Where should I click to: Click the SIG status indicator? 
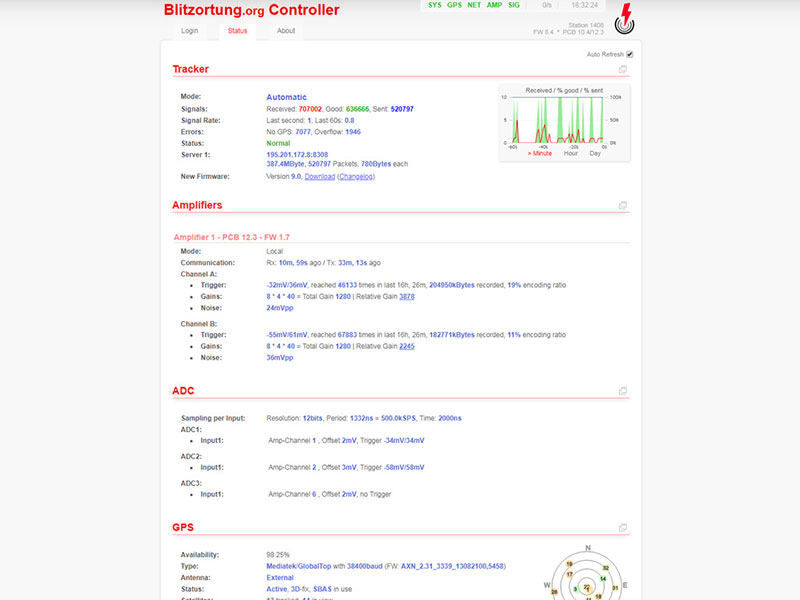click(x=514, y=5)
